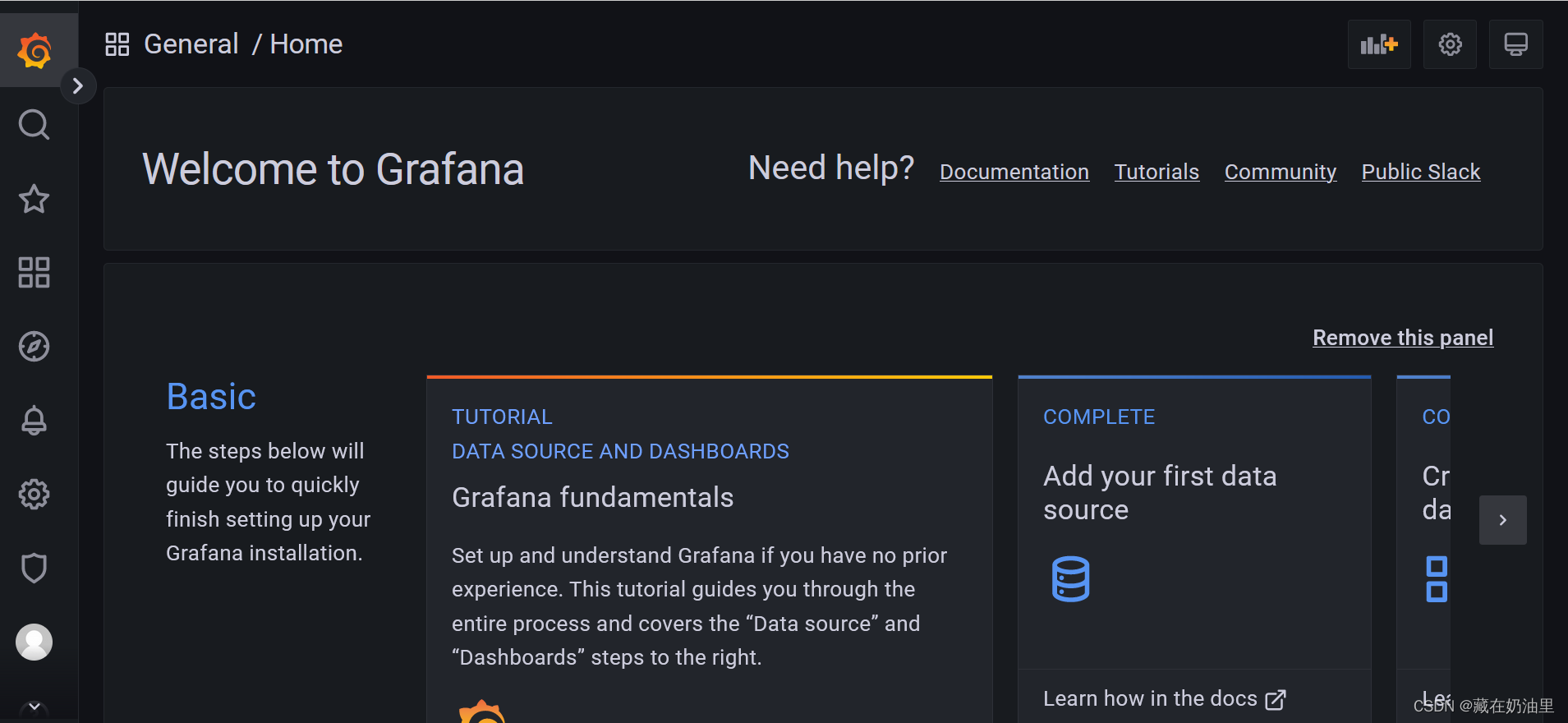Open the Add your first data source card
This screenshot has width=1568, height=723.
coord(1194,549)
